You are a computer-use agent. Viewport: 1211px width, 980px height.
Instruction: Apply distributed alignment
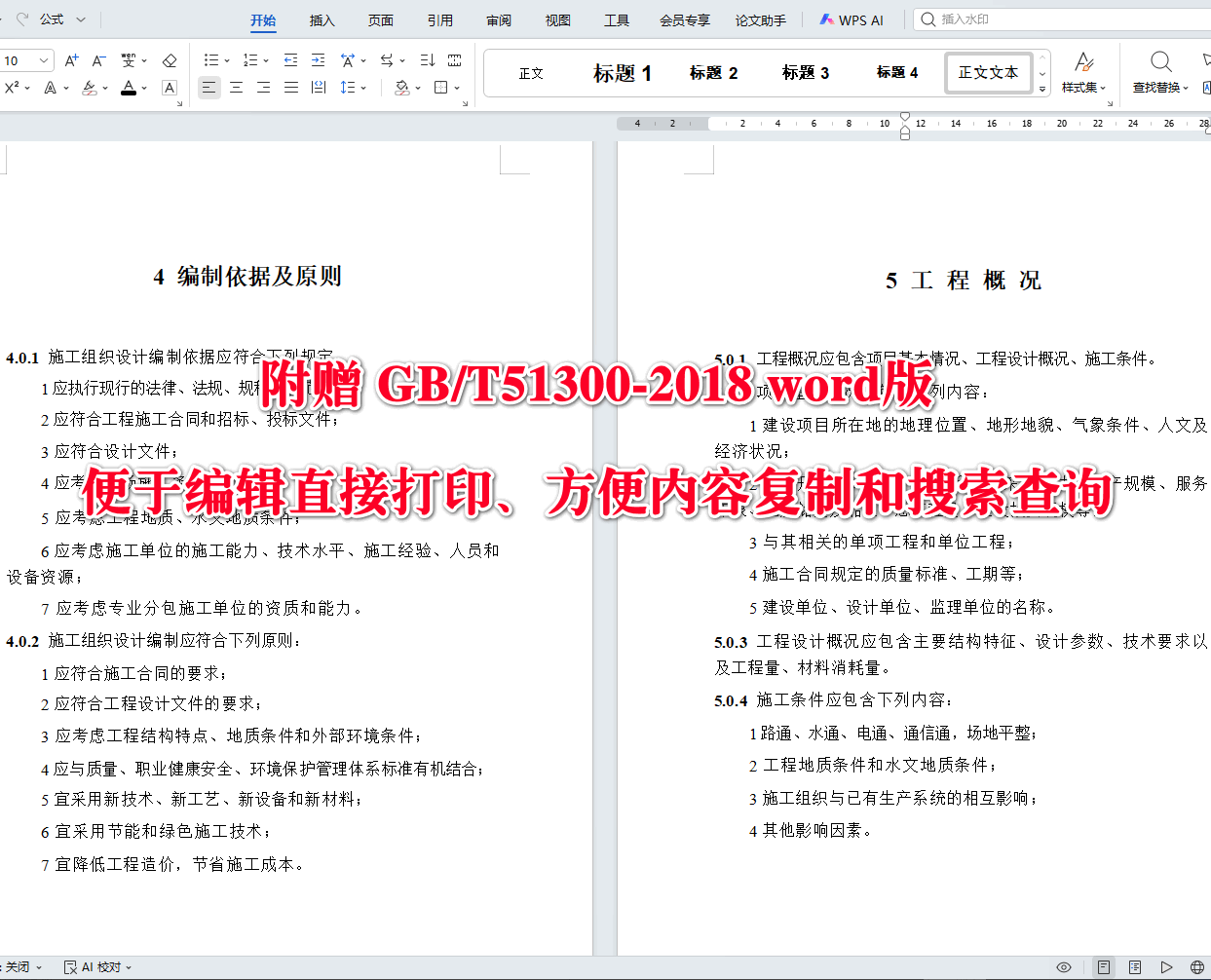click(x=318, y=88)
